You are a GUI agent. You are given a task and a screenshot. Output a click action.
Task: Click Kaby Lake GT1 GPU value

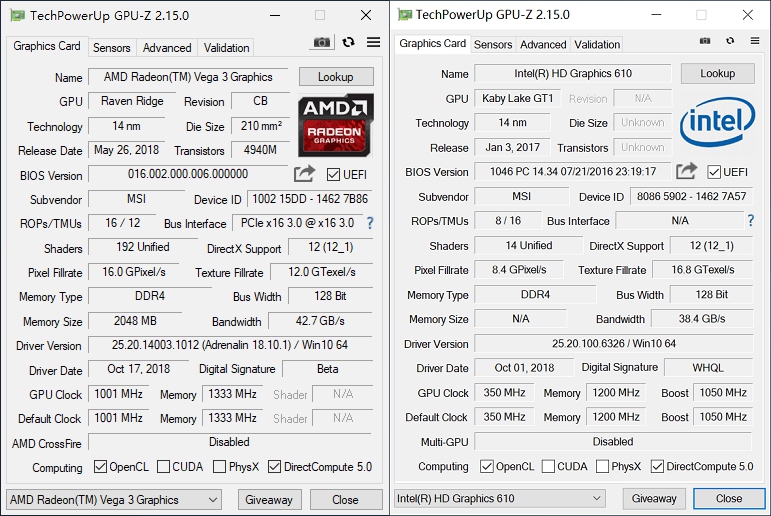pyautogui.click(x=517, y=98)
